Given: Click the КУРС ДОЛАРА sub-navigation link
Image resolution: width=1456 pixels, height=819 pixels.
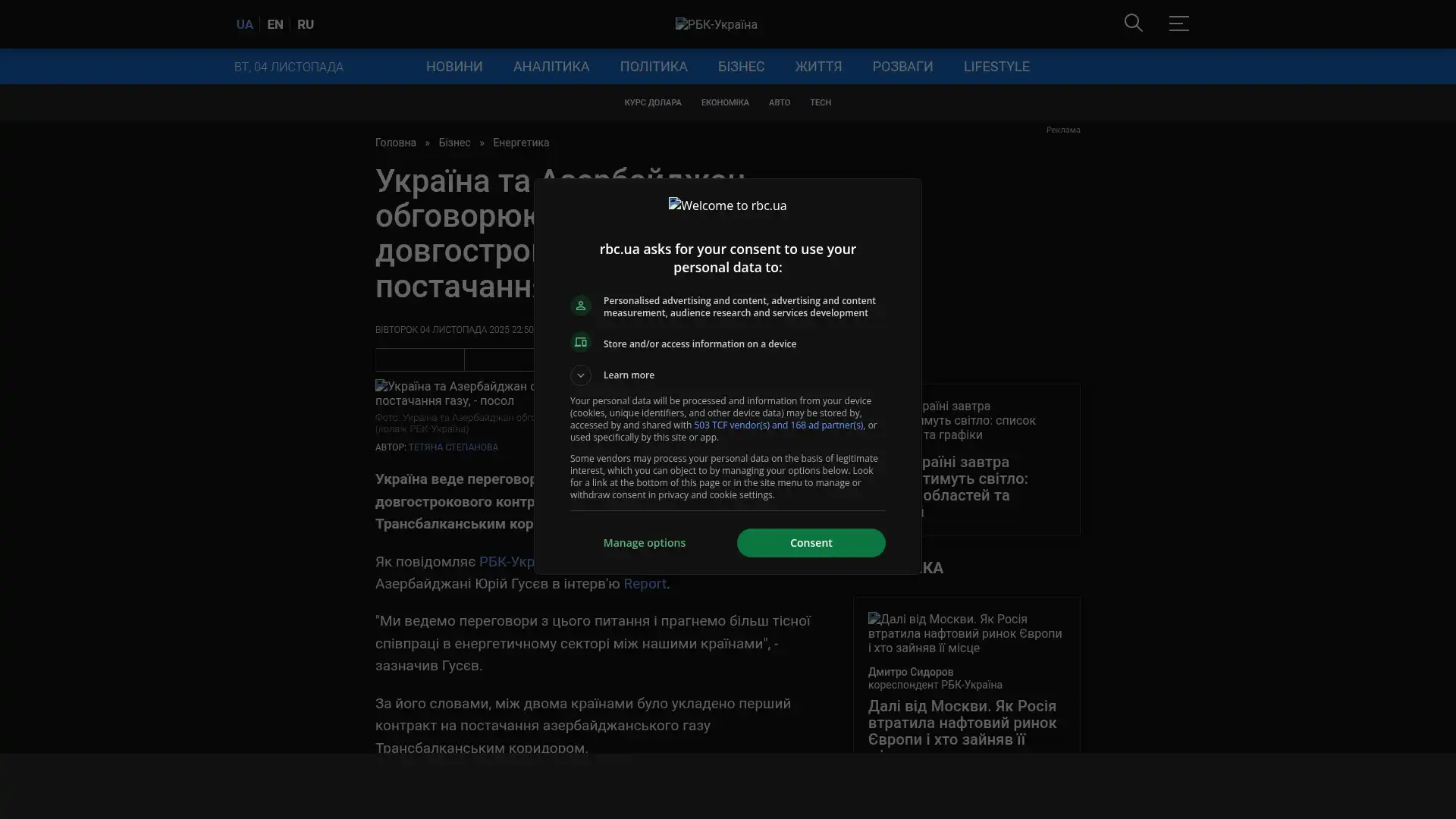Looking at the screenshot, I should coord(652,102).
